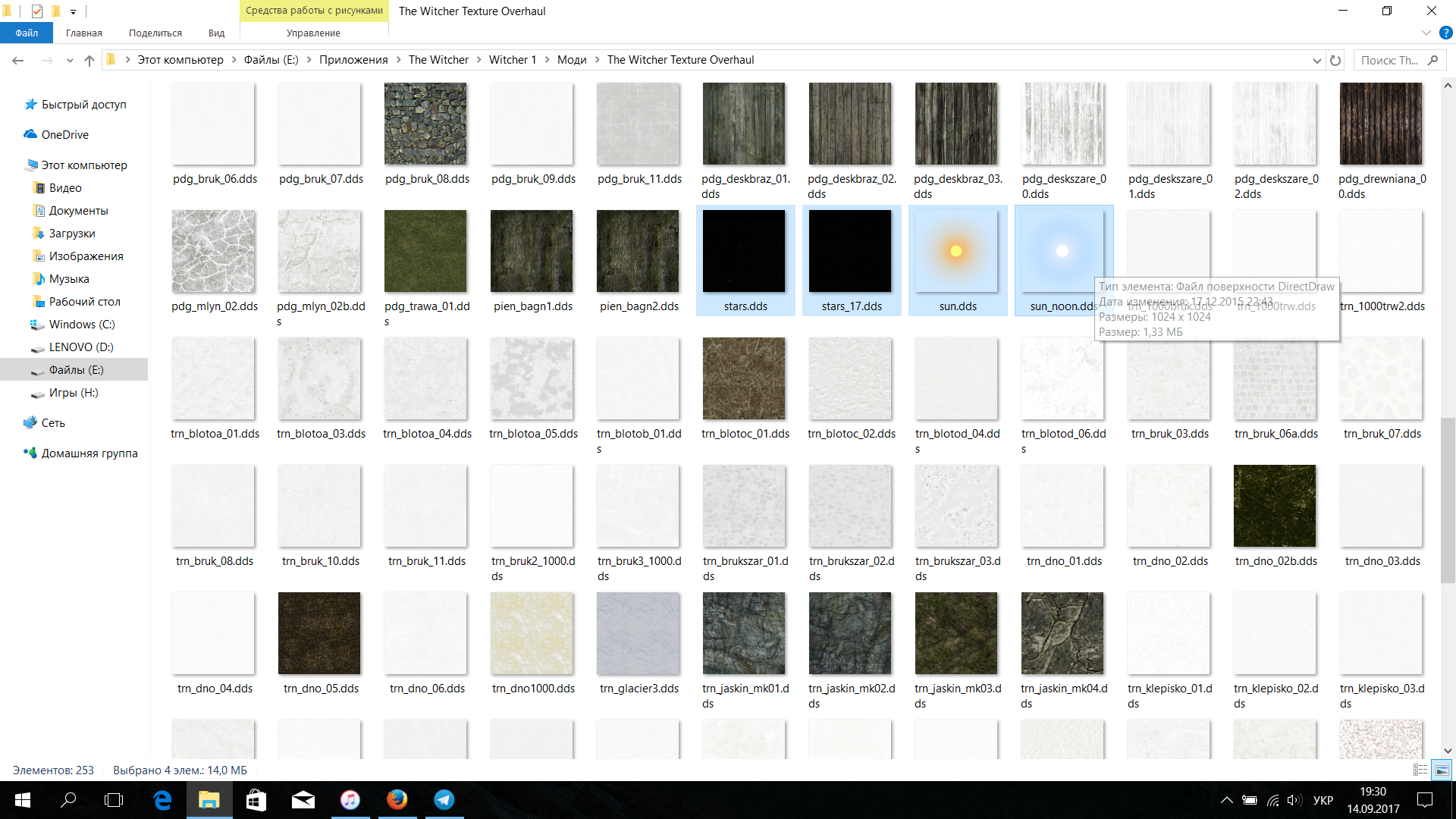
Task: Open the Управление ribbon tab
Action: (313, 33)
